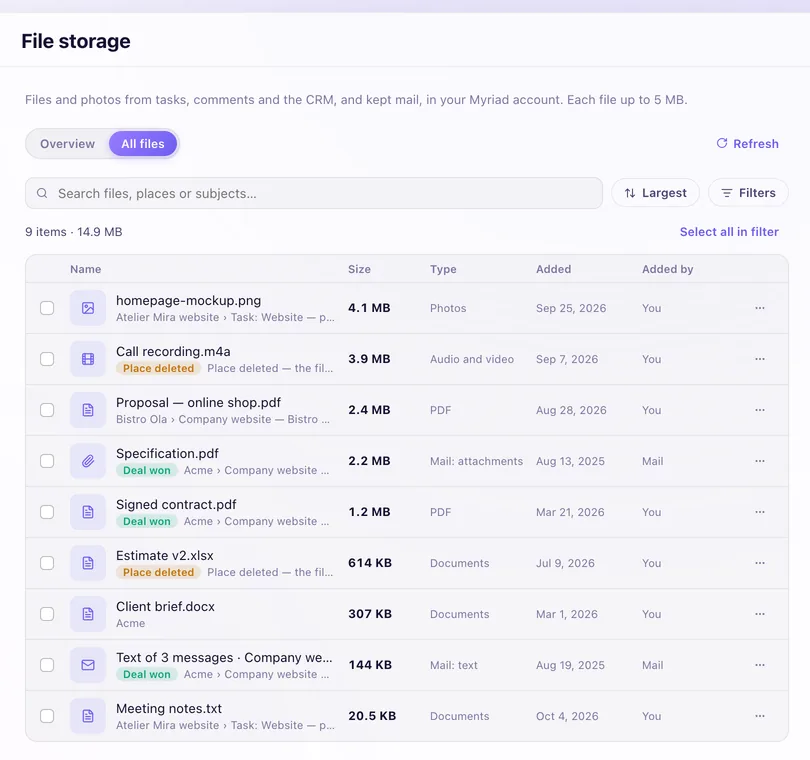The height and width of the screenshot is (760, 810).
Task: Open the more options menu for Call recording.m4a
Action: (x=759, y=359)
